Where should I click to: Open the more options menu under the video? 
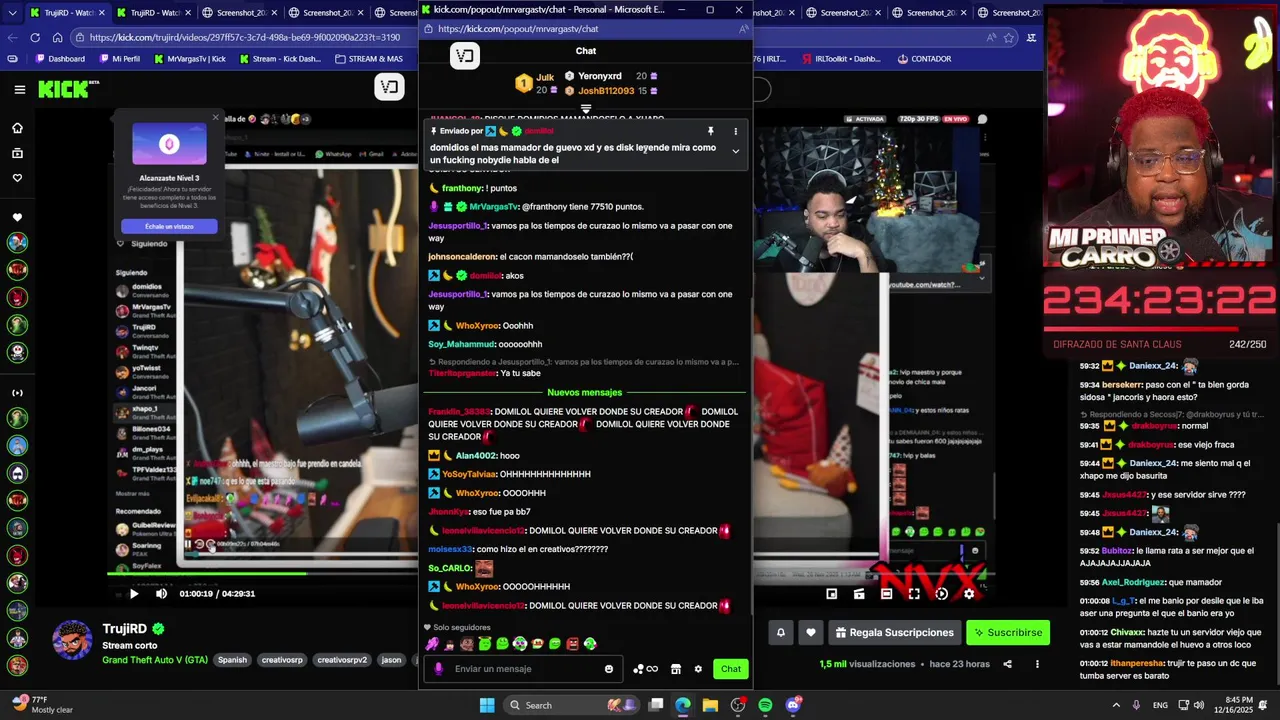click(1037, 664)
